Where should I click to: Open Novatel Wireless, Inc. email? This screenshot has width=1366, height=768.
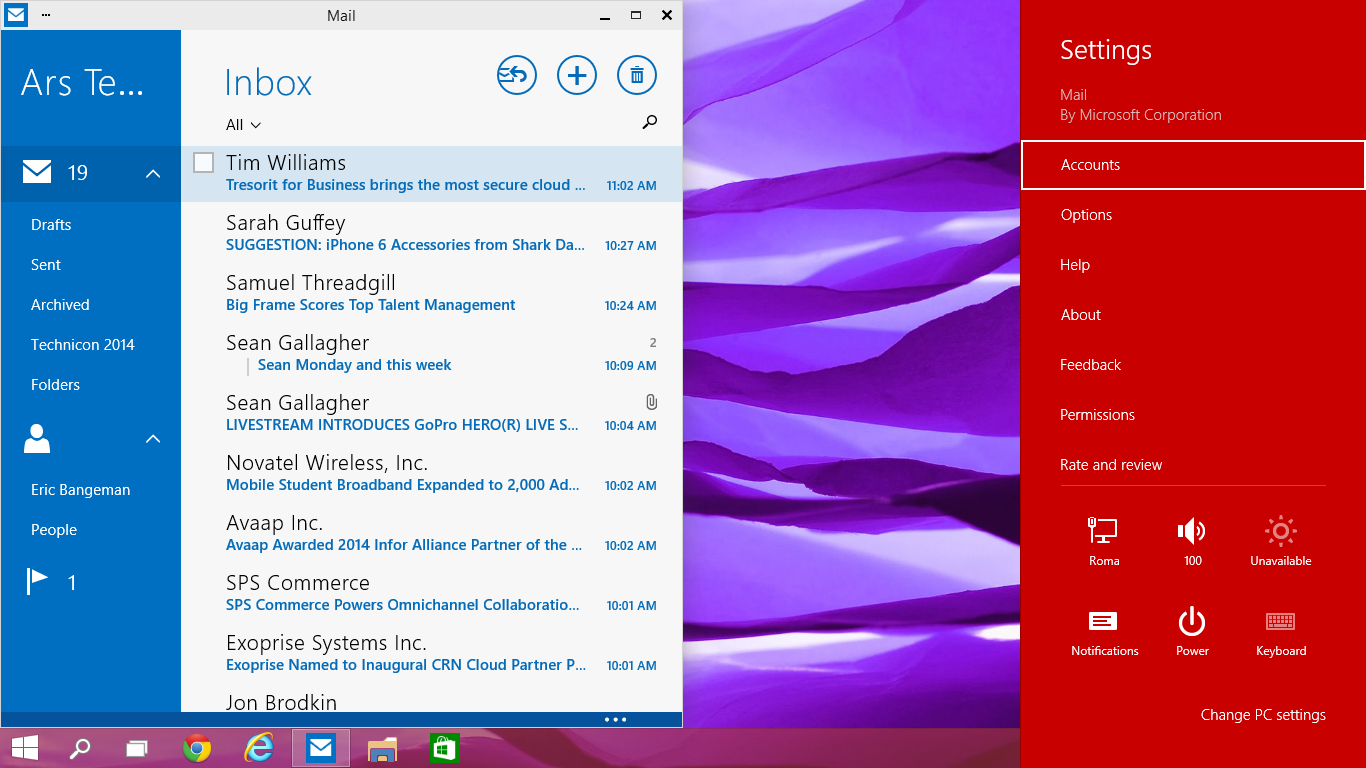pos(432,473)
